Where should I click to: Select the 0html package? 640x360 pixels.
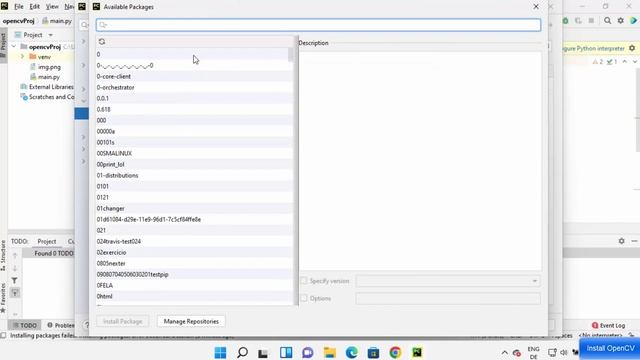tap(194, 297)
